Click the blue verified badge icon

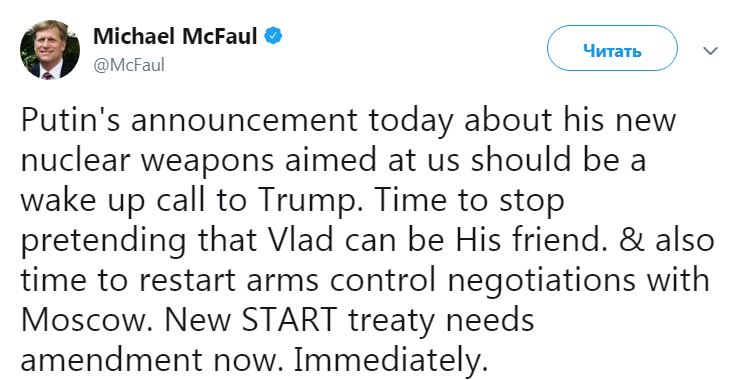pos(273,36)
